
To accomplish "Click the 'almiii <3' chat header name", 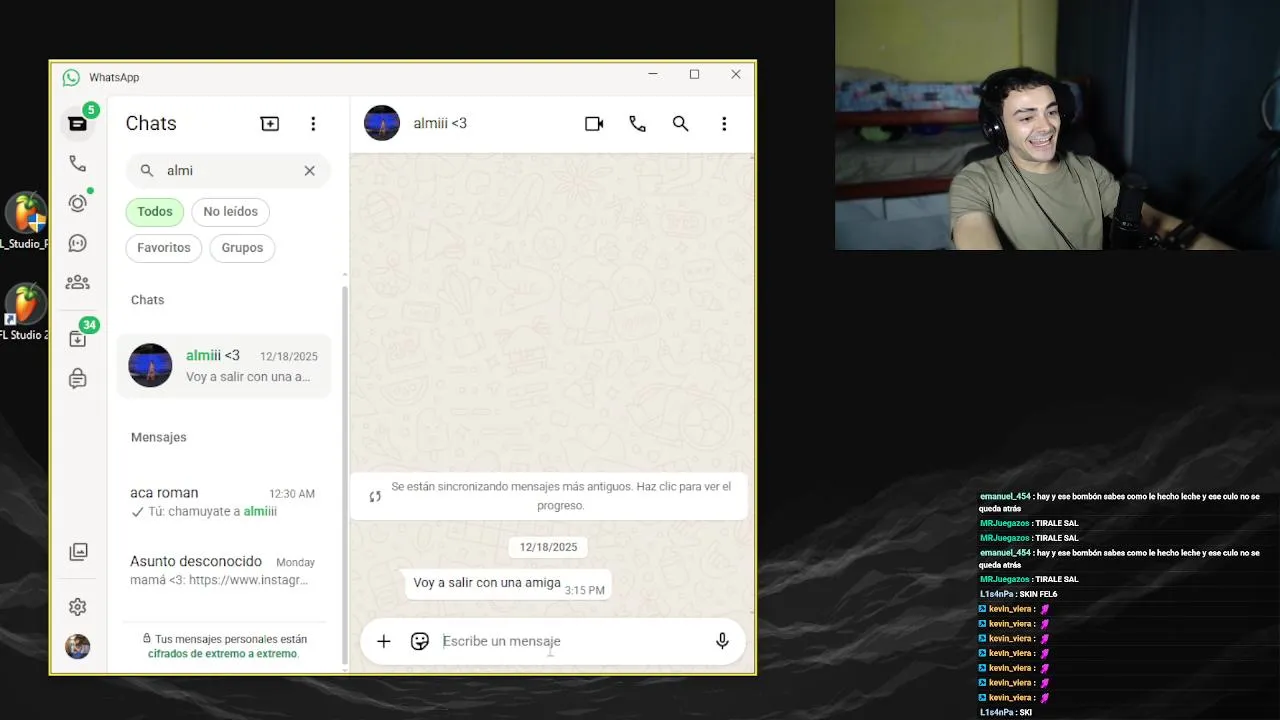I will click(x=440, y=124).
